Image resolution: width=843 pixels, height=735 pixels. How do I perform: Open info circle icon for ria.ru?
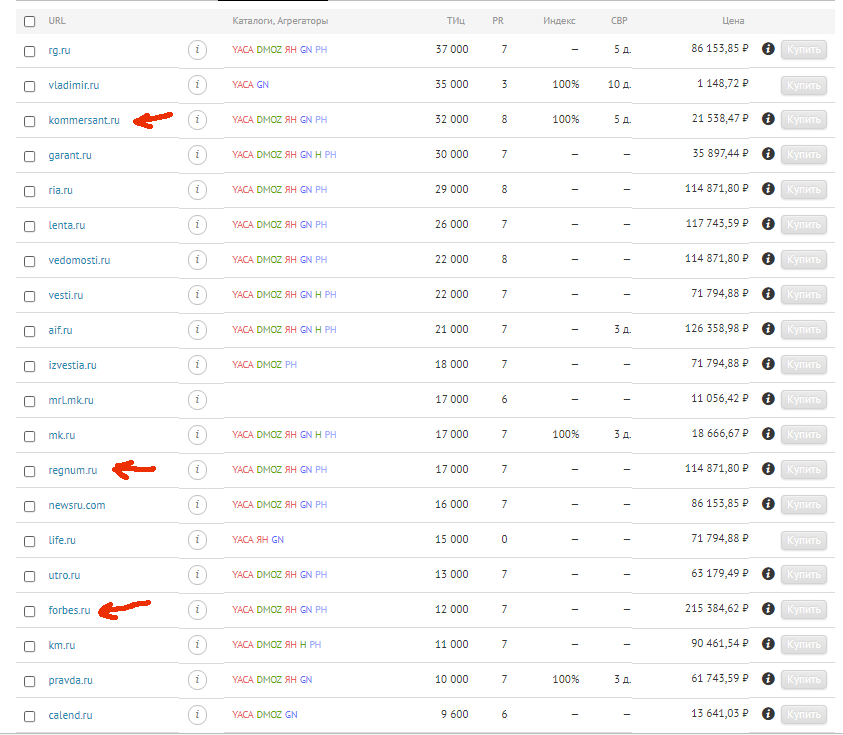click(197, 190)
